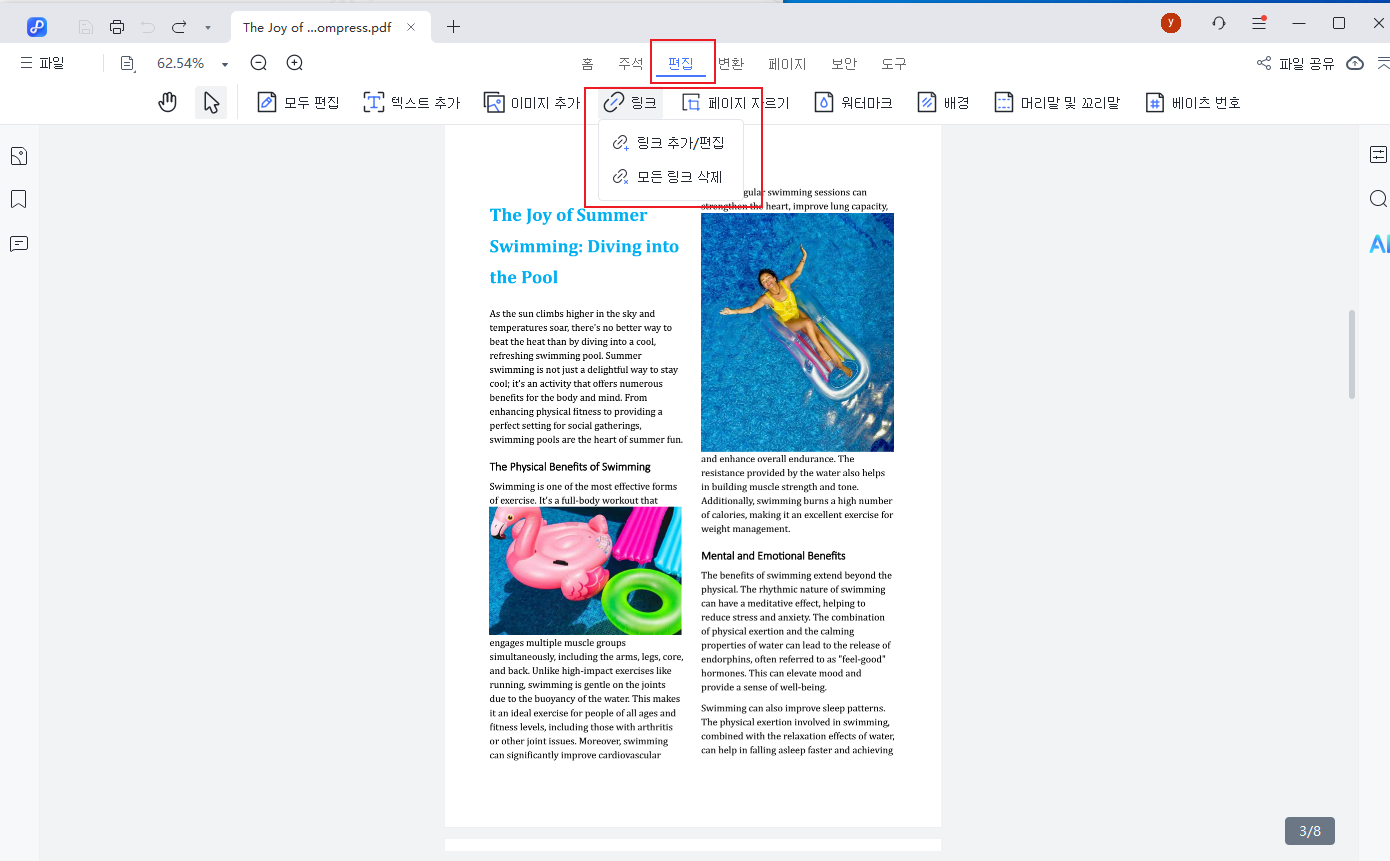
Task: Click the zoom in magnifier icon
Action: pyautogui.click(x=295, y=63)
